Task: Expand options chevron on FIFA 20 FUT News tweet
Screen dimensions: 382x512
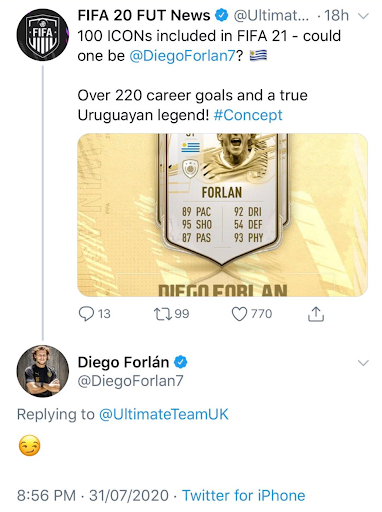Action: pyautogui.click(x=363, y=16)
